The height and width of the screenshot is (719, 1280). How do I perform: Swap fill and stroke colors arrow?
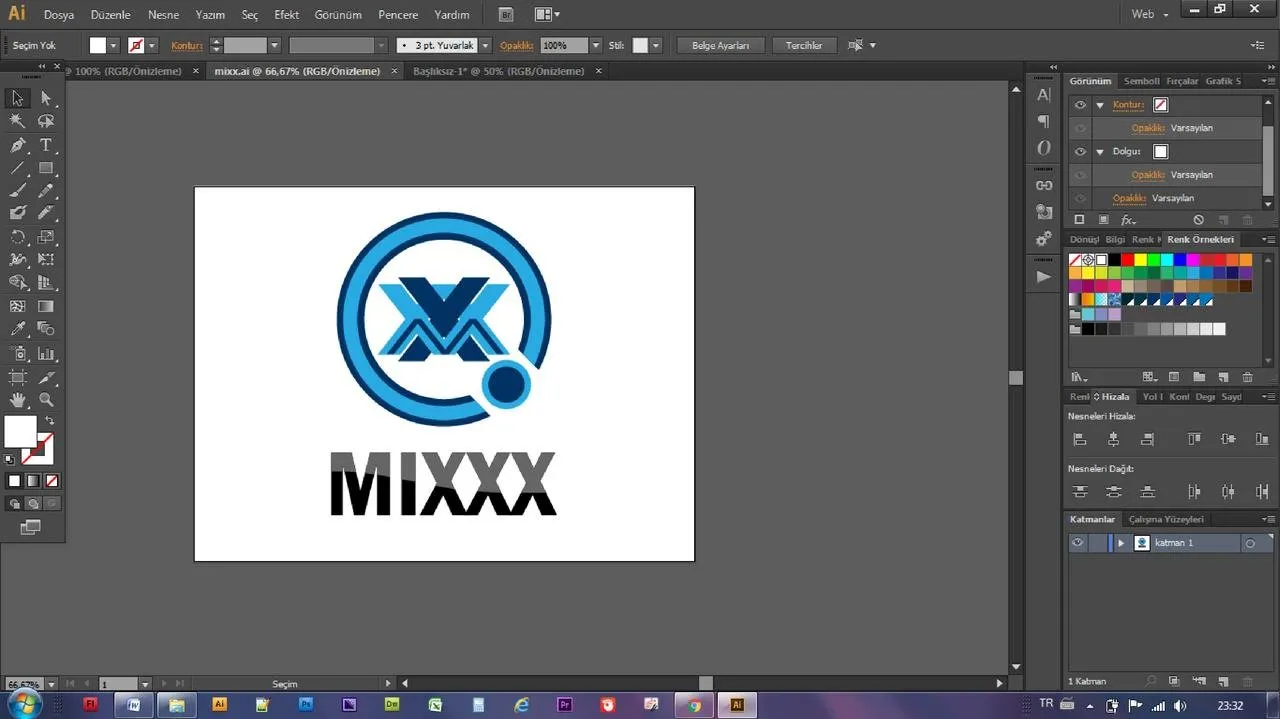[49, 421]
